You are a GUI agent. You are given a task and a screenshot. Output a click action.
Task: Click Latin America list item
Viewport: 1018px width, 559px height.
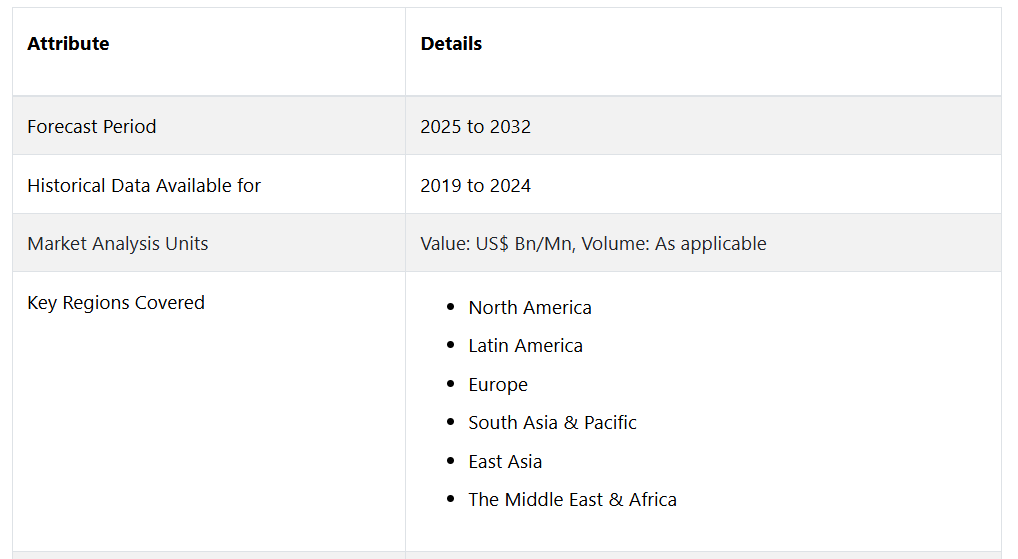(525, 345)
